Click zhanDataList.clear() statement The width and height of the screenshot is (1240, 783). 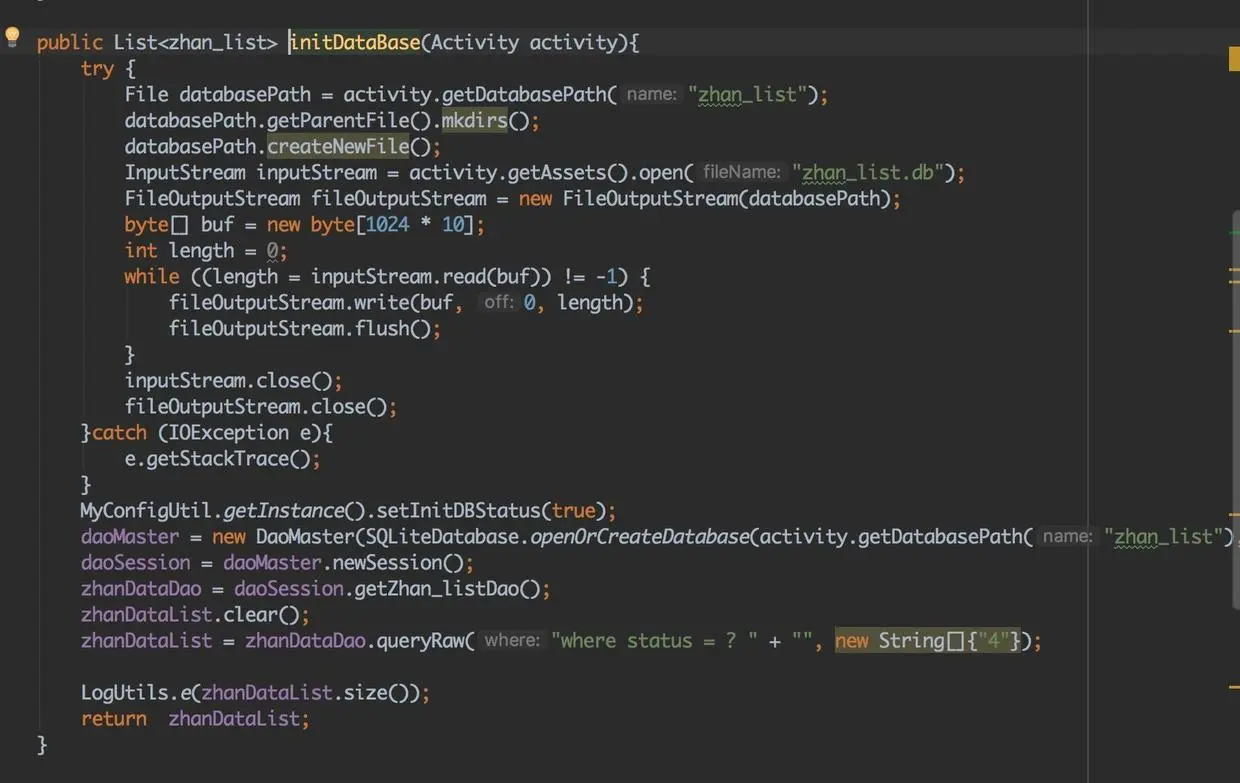[196, 614]
